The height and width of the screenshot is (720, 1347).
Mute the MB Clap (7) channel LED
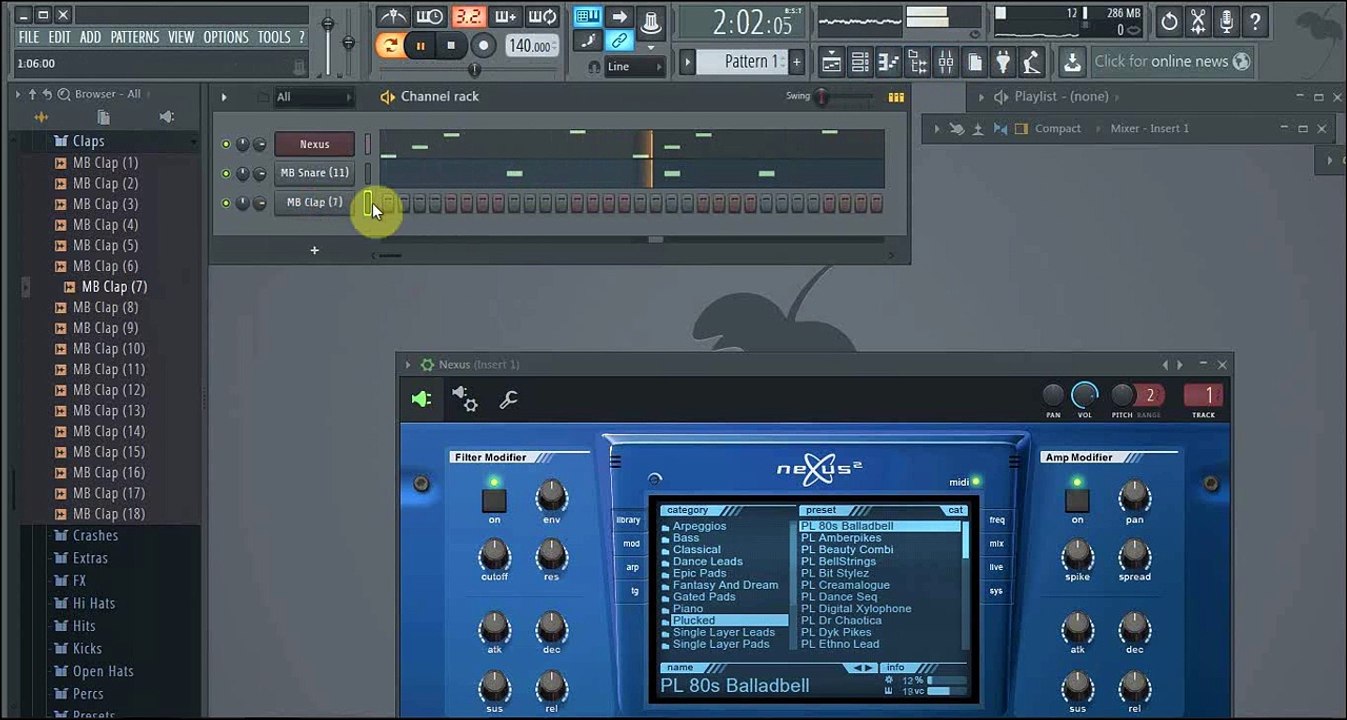pyautogui.click(x=225, y=203)
